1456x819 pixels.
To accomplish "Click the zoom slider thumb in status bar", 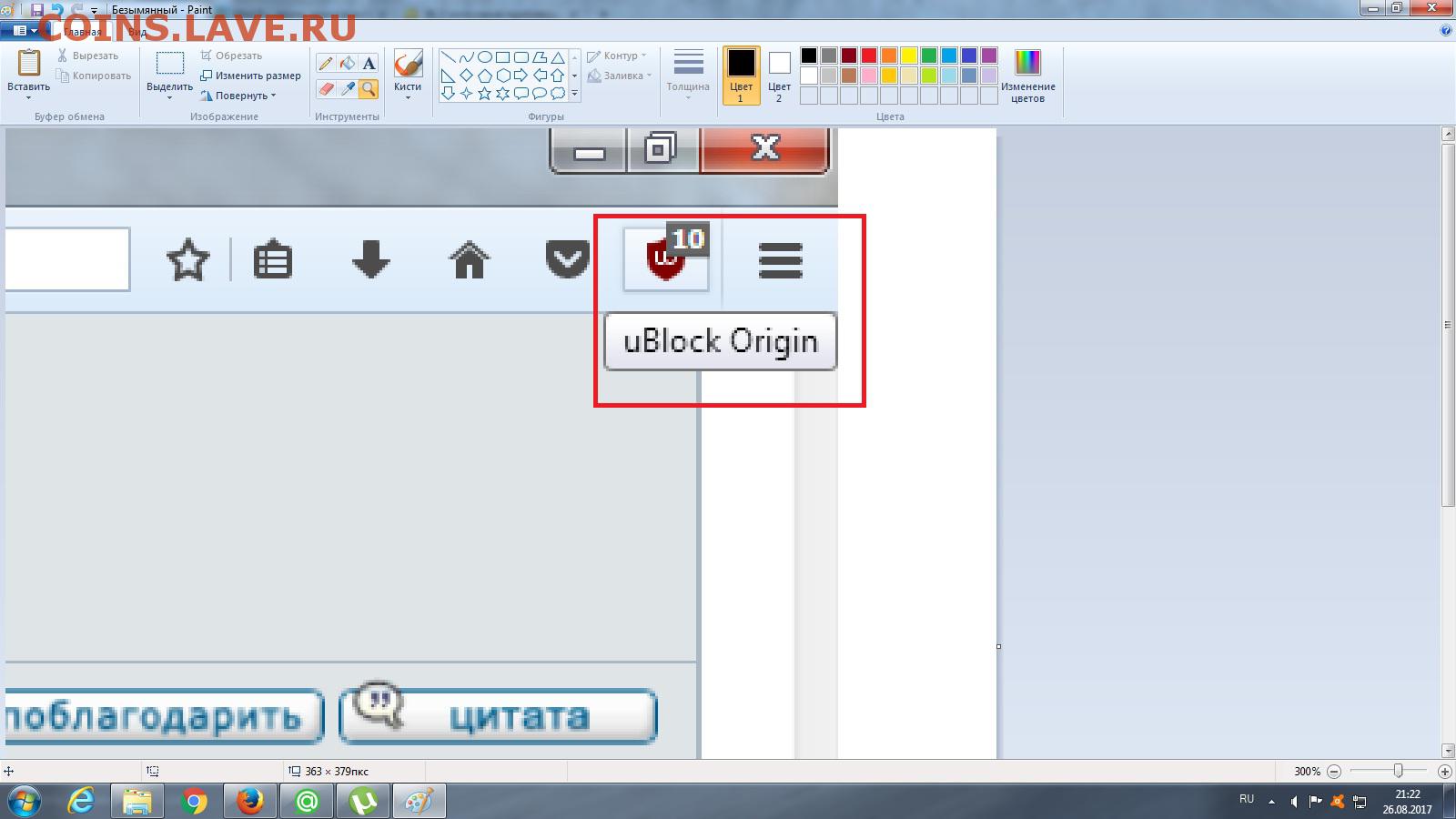I will click(1398, 771).
